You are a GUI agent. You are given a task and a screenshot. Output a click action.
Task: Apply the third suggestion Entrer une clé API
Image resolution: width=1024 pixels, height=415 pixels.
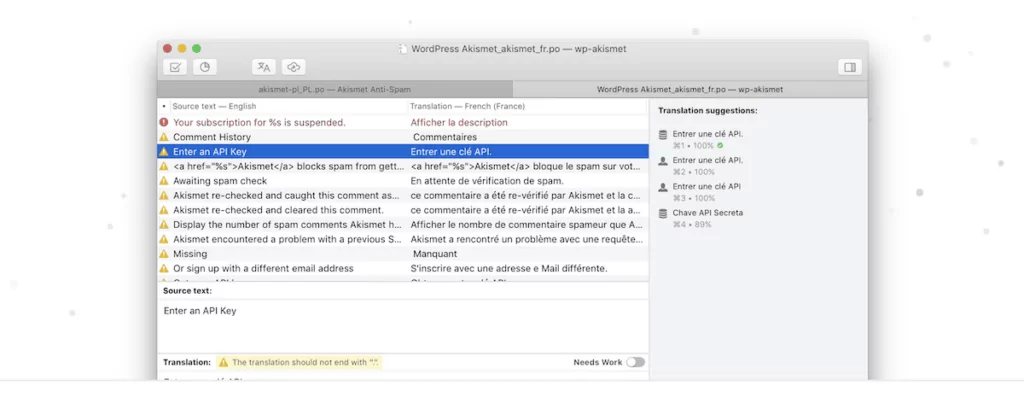[707, 187]
